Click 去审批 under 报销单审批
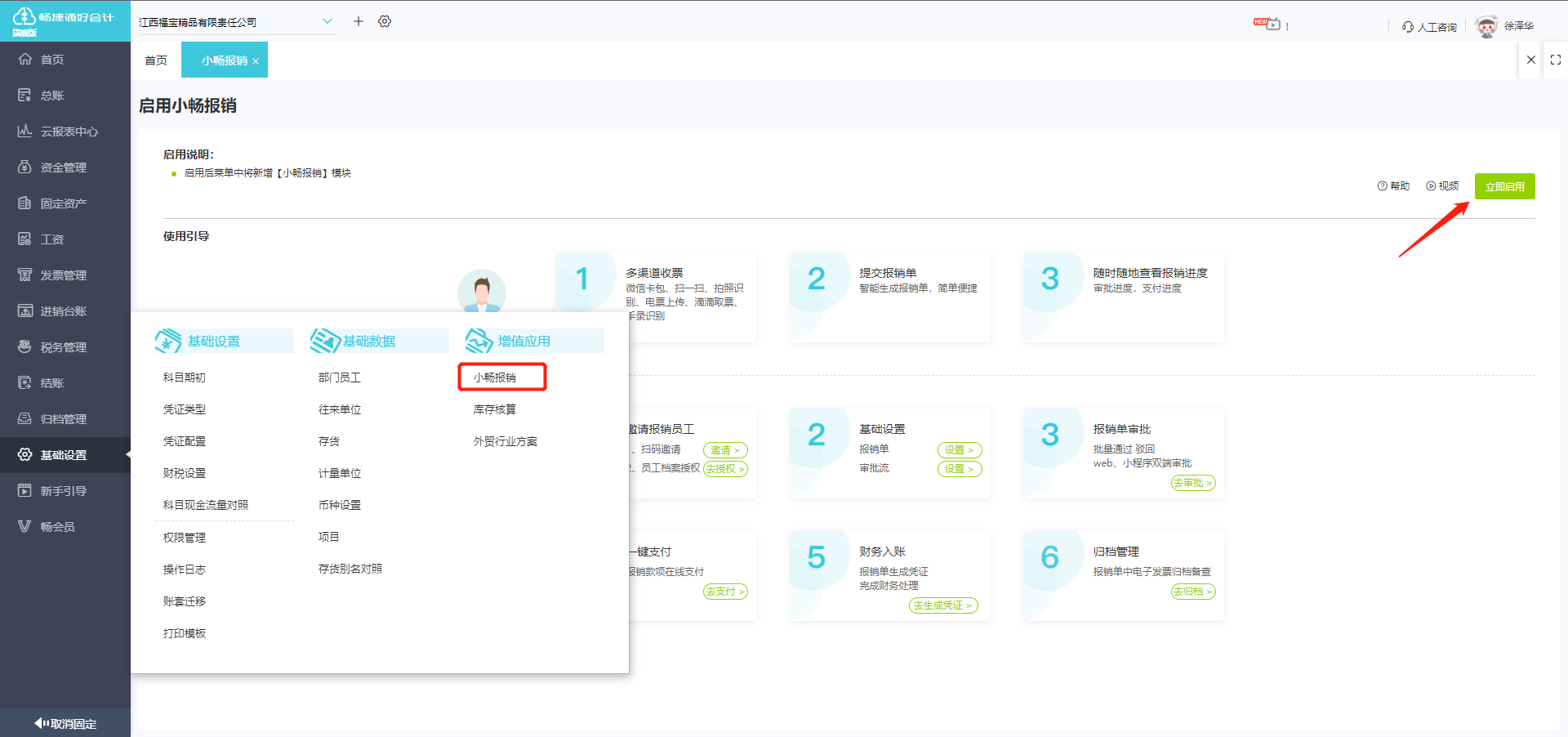 pos(1192,483)
